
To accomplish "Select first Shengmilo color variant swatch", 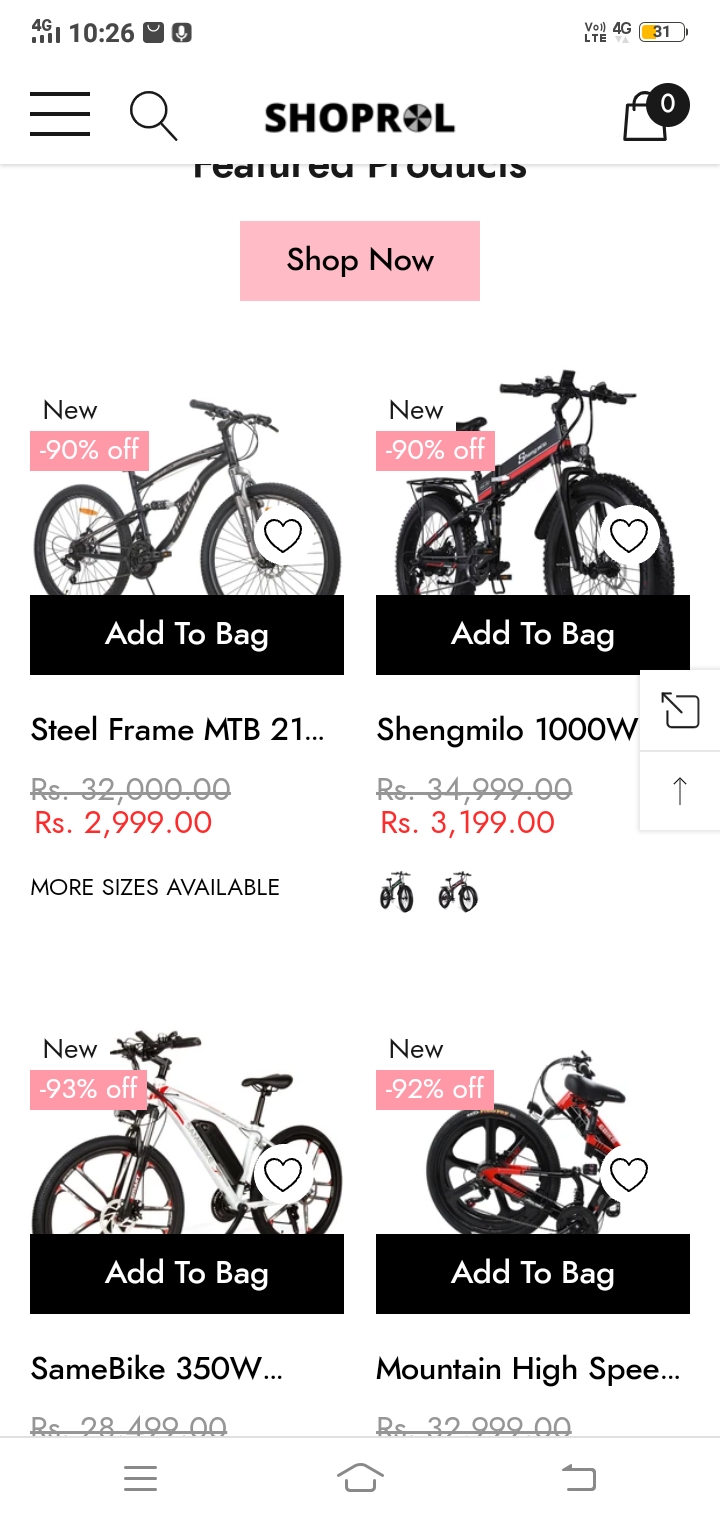I will tap(397, 891).
